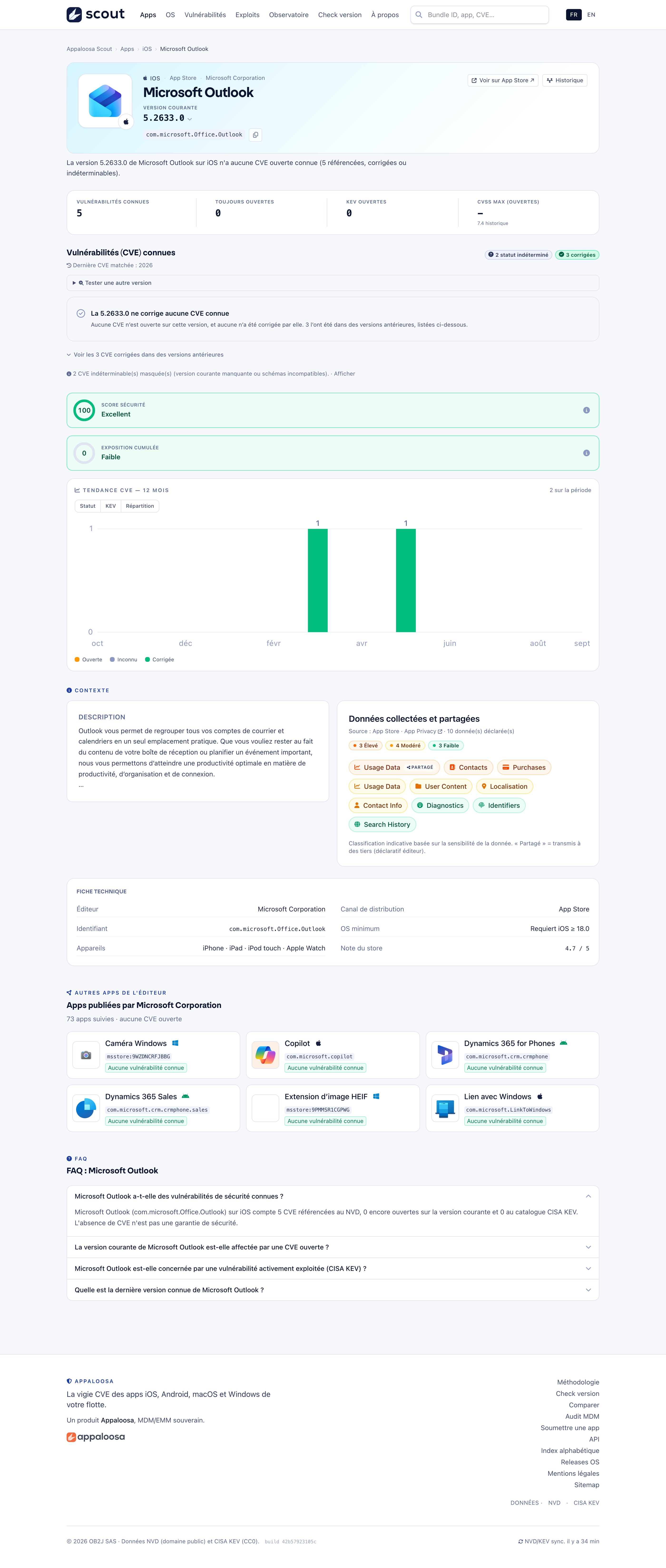Click the magnifier icon in the search bar
Image resolution: width=666 pixels, height=1568 pixels.
coord(419,15)
